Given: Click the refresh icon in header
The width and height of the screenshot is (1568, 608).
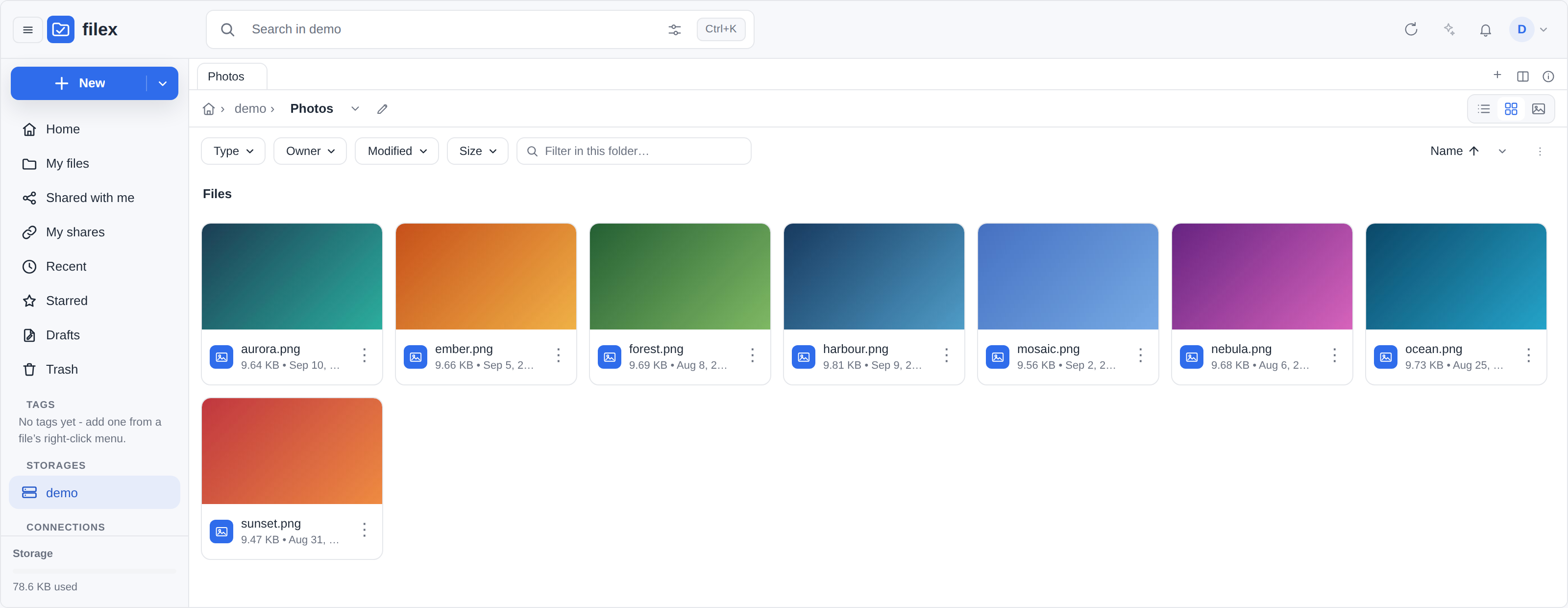Looking at the screenshot, I should (1411, 29).
